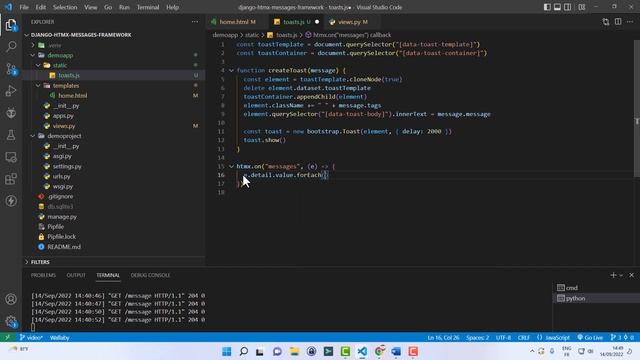640x360 pixels.
Task: Open editor more actions ellipsis
Action: tap(630, 22)
